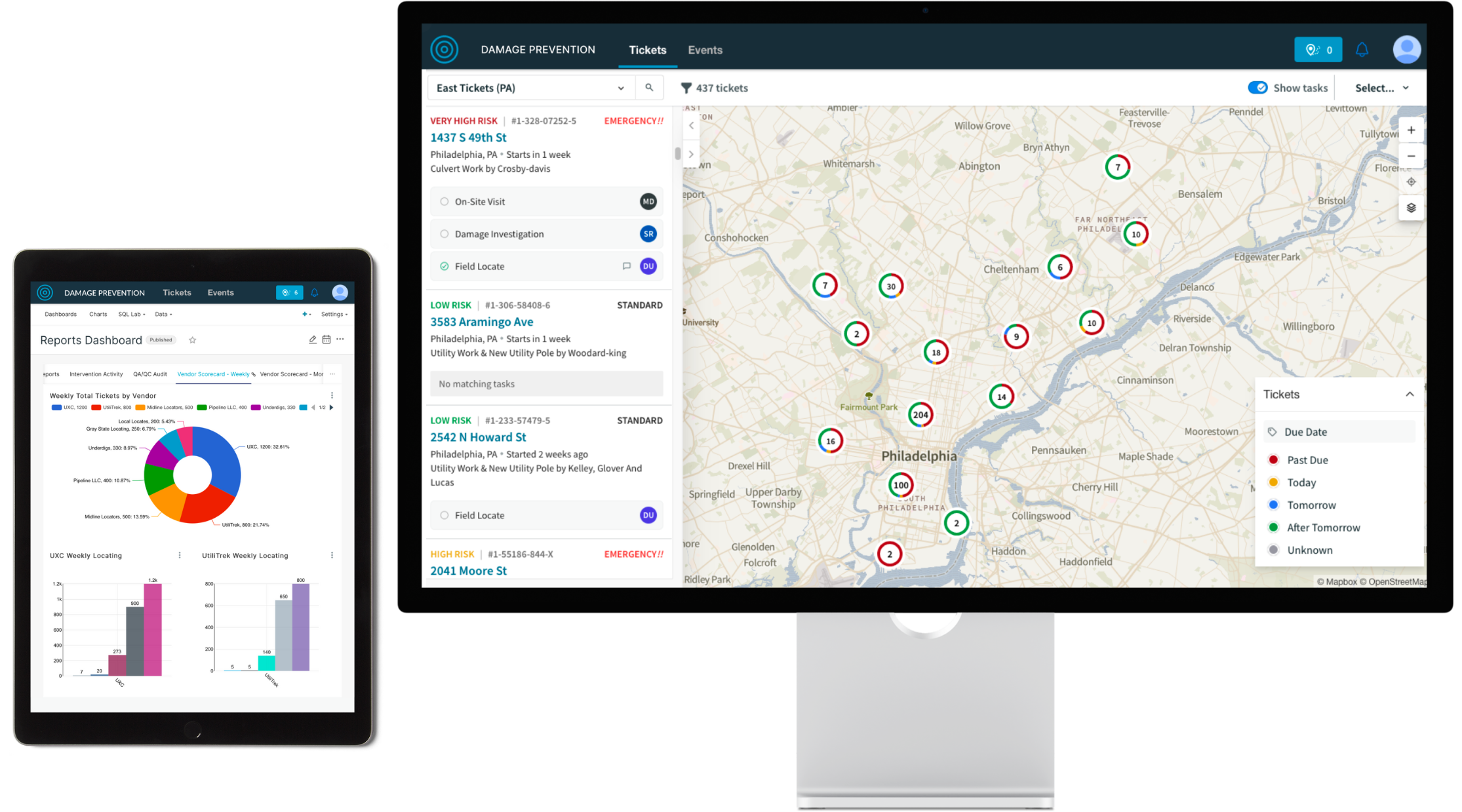This screenshot has width=1462, height=812.
Task: Open Vendor Scorecard - Weekly tab on the tablet
Action: (x=214, y=374)
